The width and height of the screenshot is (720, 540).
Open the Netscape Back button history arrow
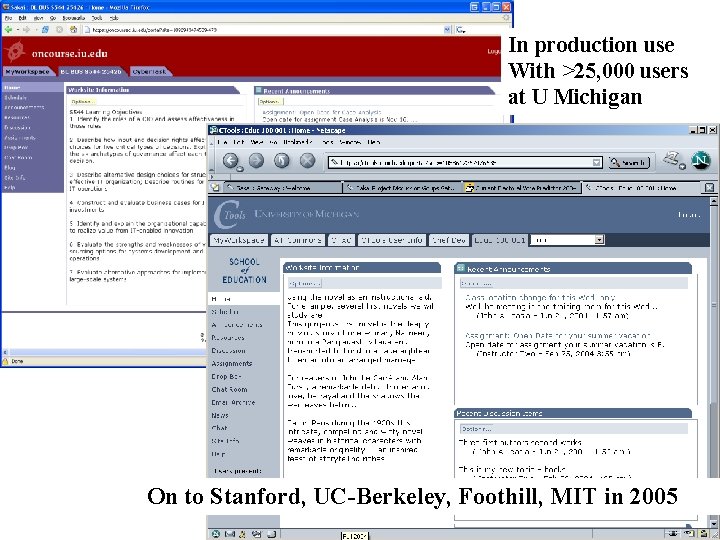[x=239, y=169]
